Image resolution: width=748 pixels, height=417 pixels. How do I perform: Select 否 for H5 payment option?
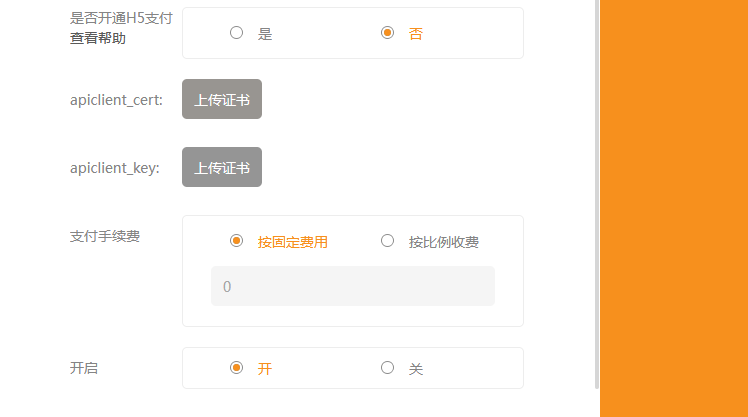[388, 33]
